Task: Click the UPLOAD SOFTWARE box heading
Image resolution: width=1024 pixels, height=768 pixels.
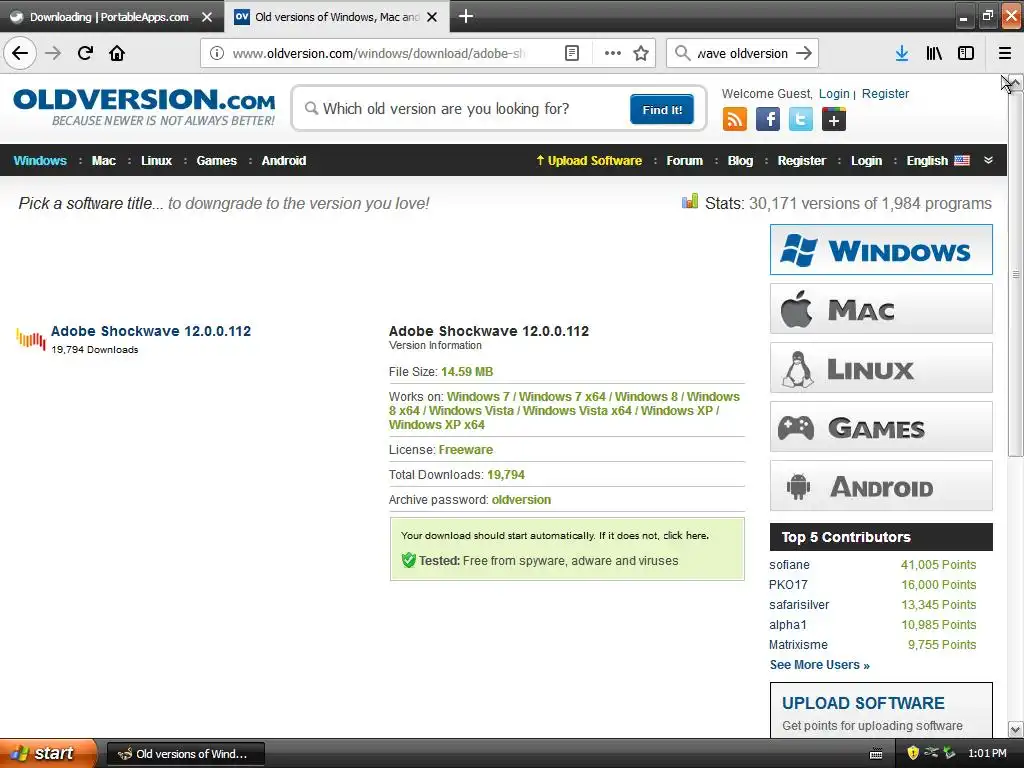Action: pyautogui.click(x=863, y=703)
